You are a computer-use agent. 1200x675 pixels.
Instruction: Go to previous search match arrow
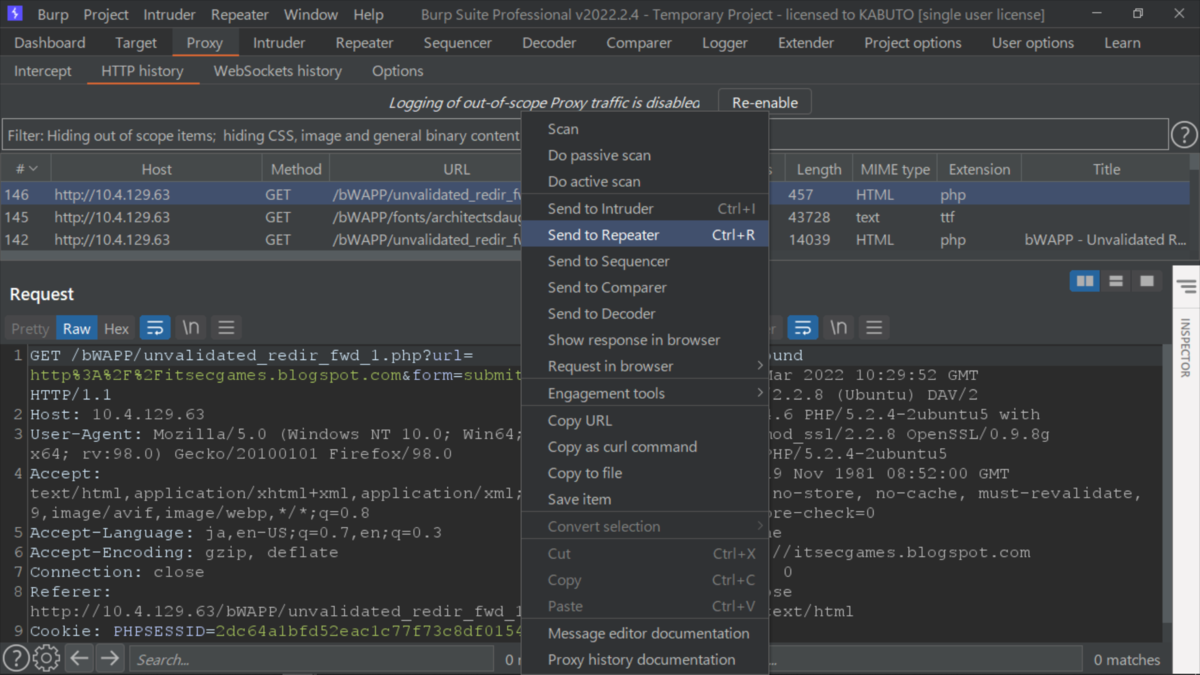(x=80, y=658)
